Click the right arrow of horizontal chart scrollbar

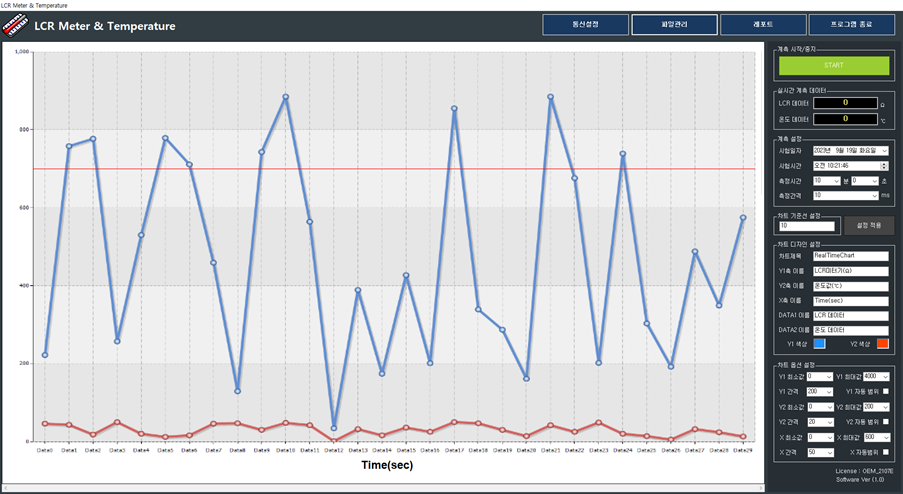[x=760, y=488]
